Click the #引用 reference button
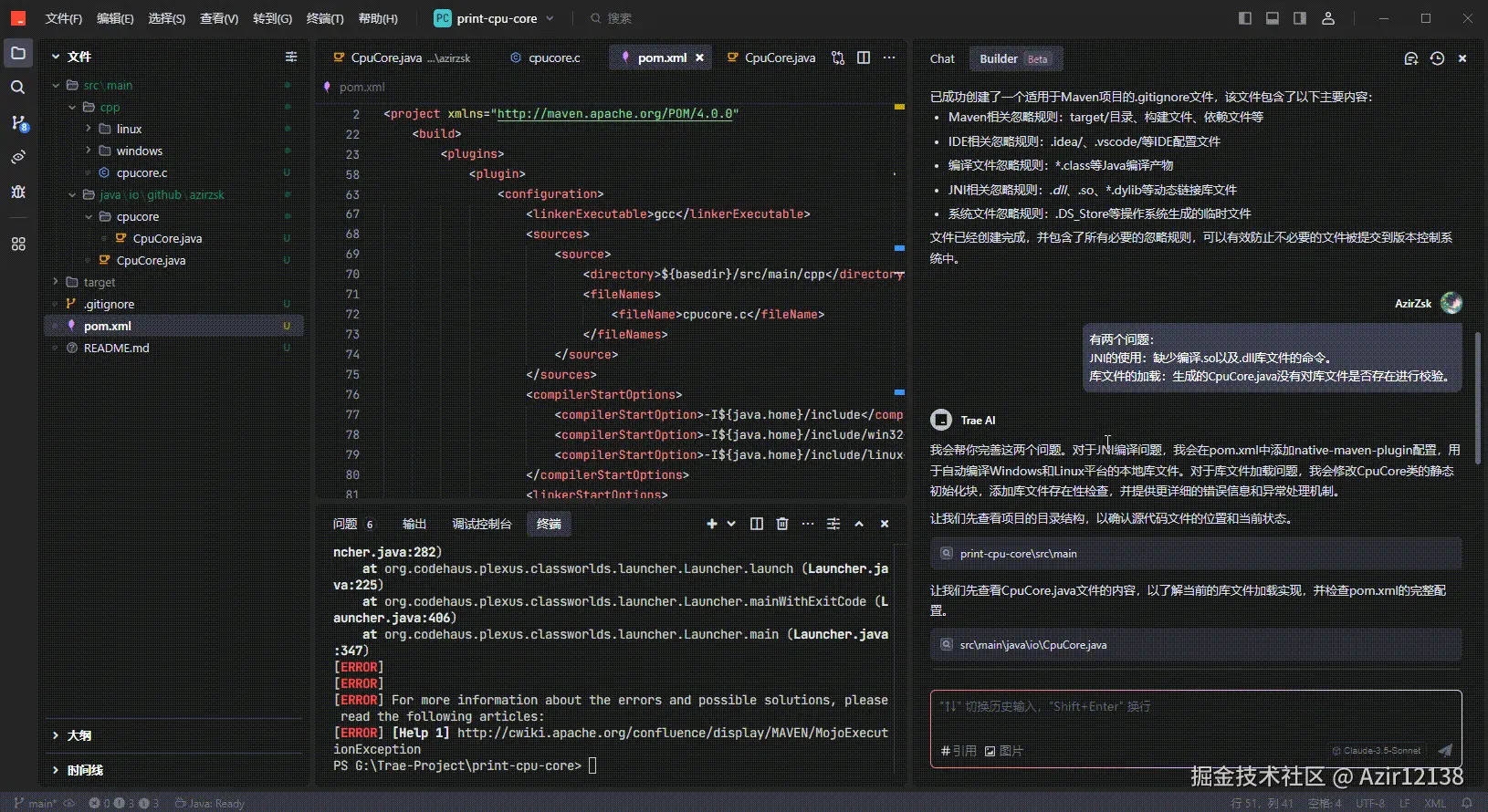Viewport: 1488px width, 812px height. click(959, 751)
